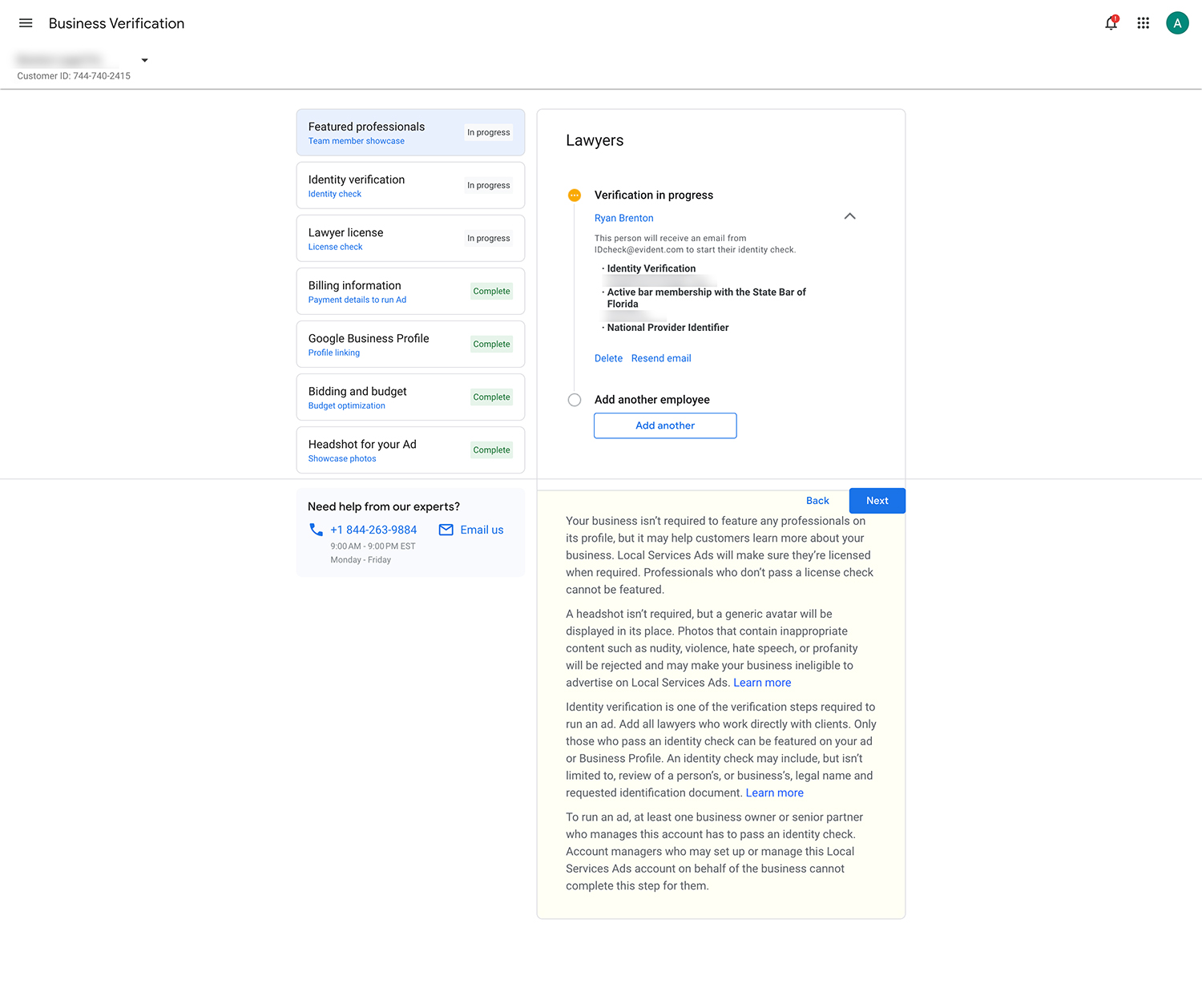Viewport: 1202px width, 1008px height.
Task: Click the phone icon for expert help
Action: tap(317, 530)
